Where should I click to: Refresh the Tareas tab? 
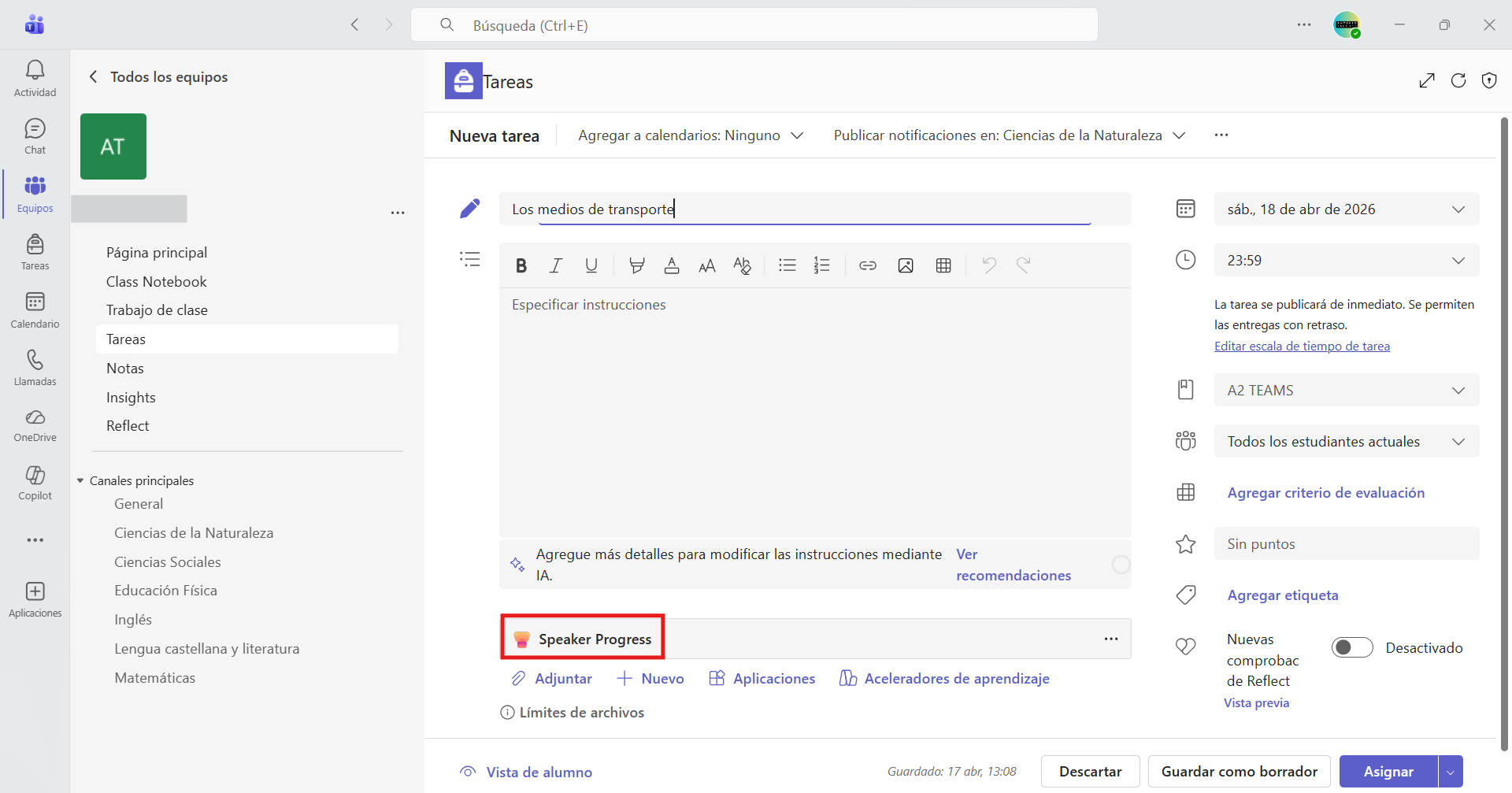pos(1458,80)
